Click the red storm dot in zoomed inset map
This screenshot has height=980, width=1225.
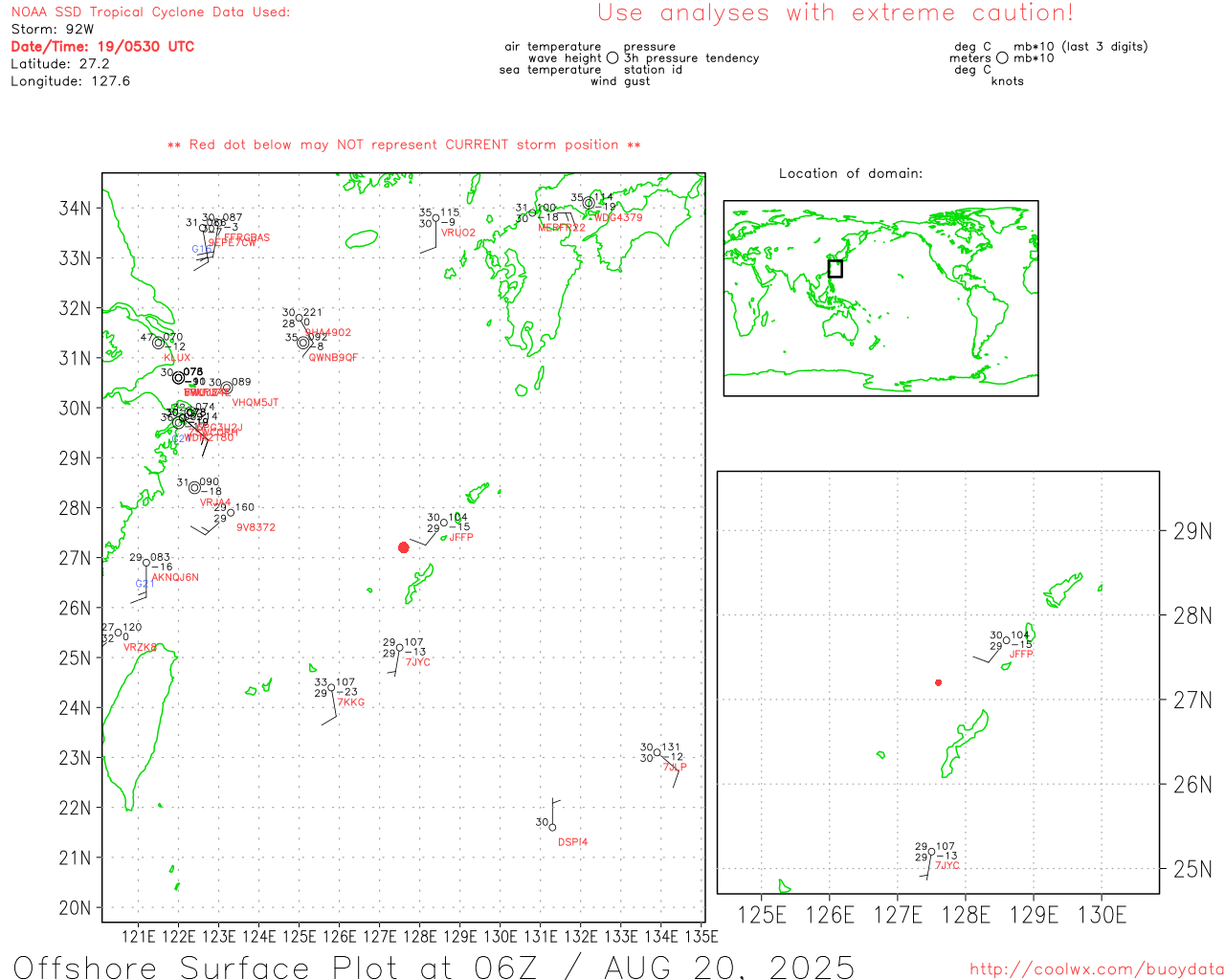click(939, 682)
